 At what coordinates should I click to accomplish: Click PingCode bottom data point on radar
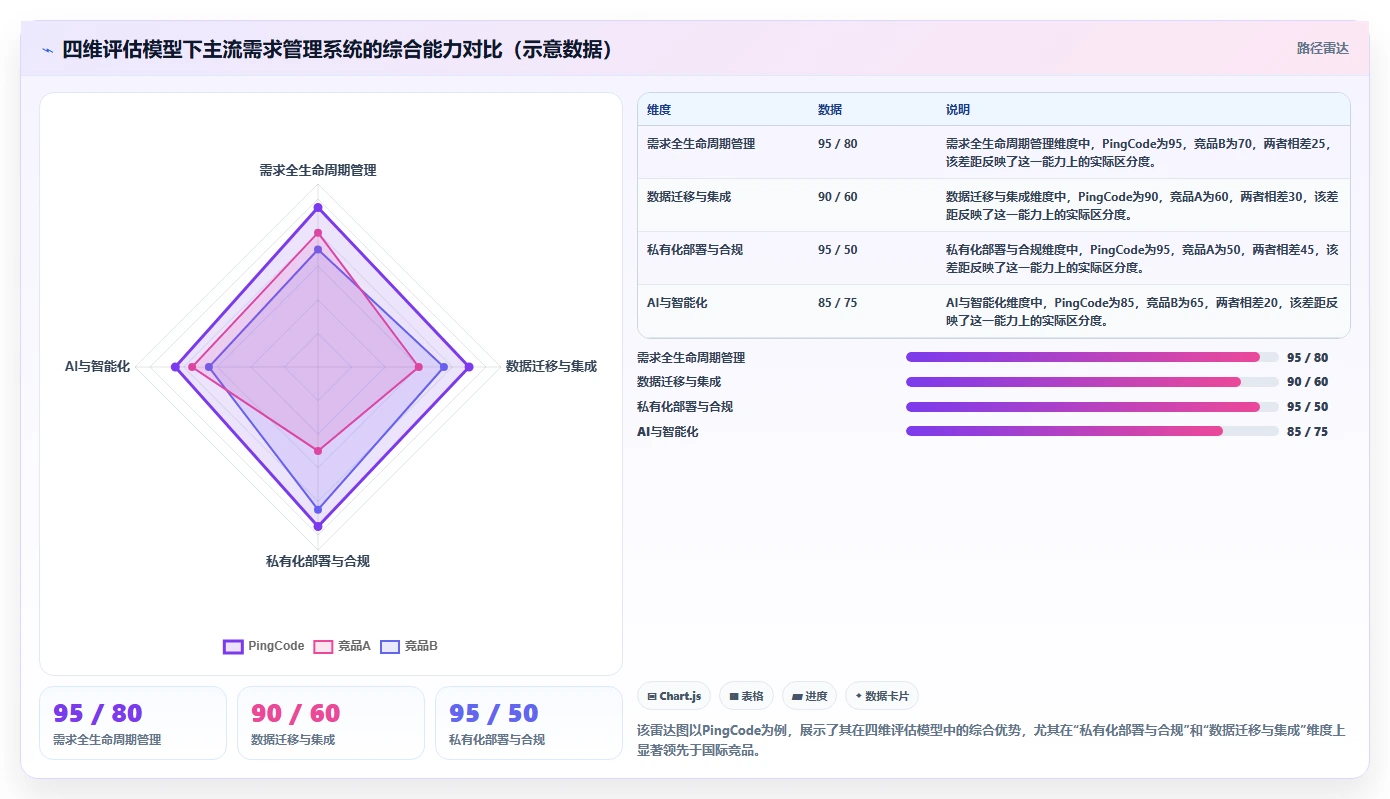(x=318, y=526)
